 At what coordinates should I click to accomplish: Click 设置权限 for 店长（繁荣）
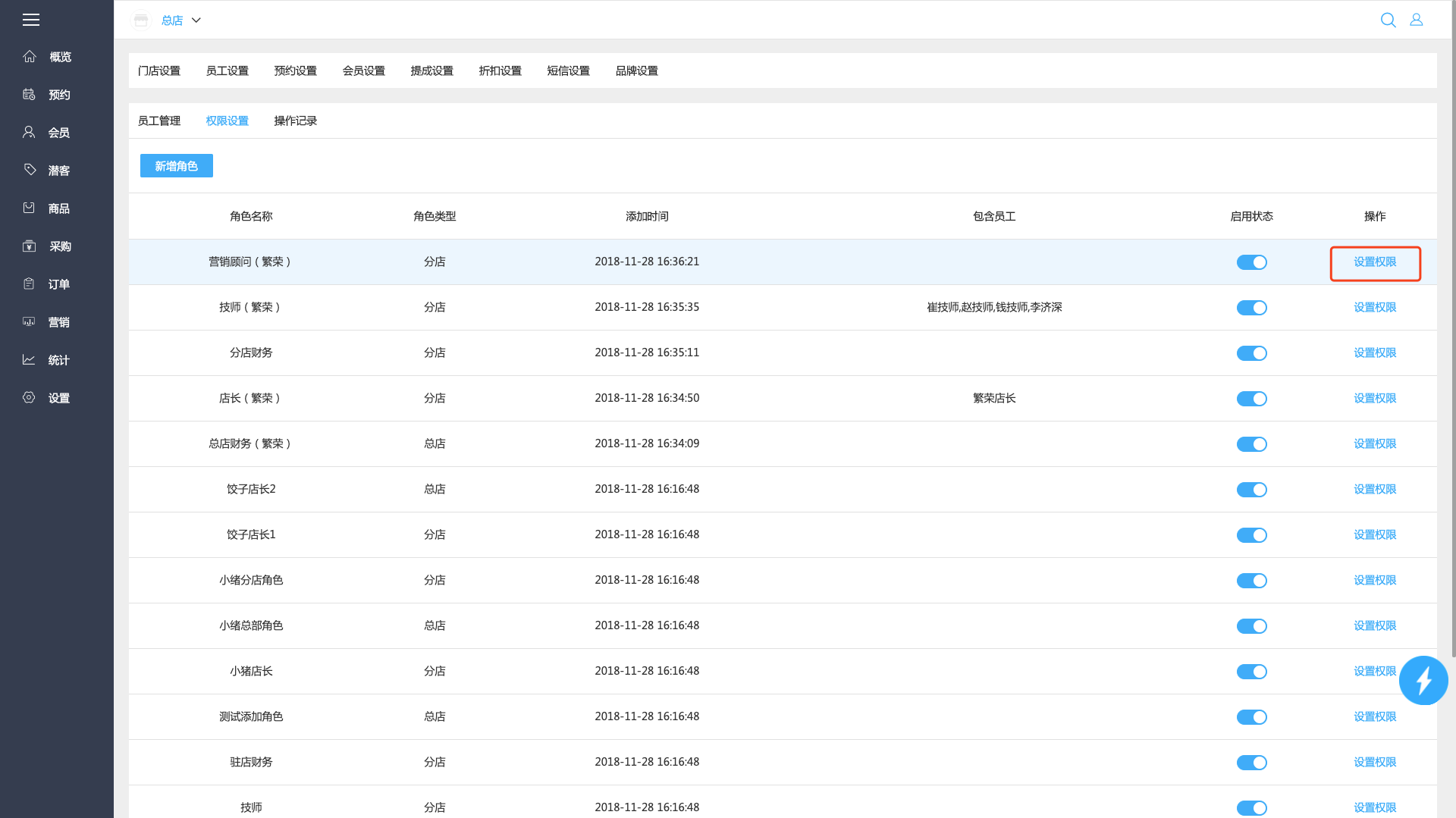pyautogui.click(x=1375, y=399)
